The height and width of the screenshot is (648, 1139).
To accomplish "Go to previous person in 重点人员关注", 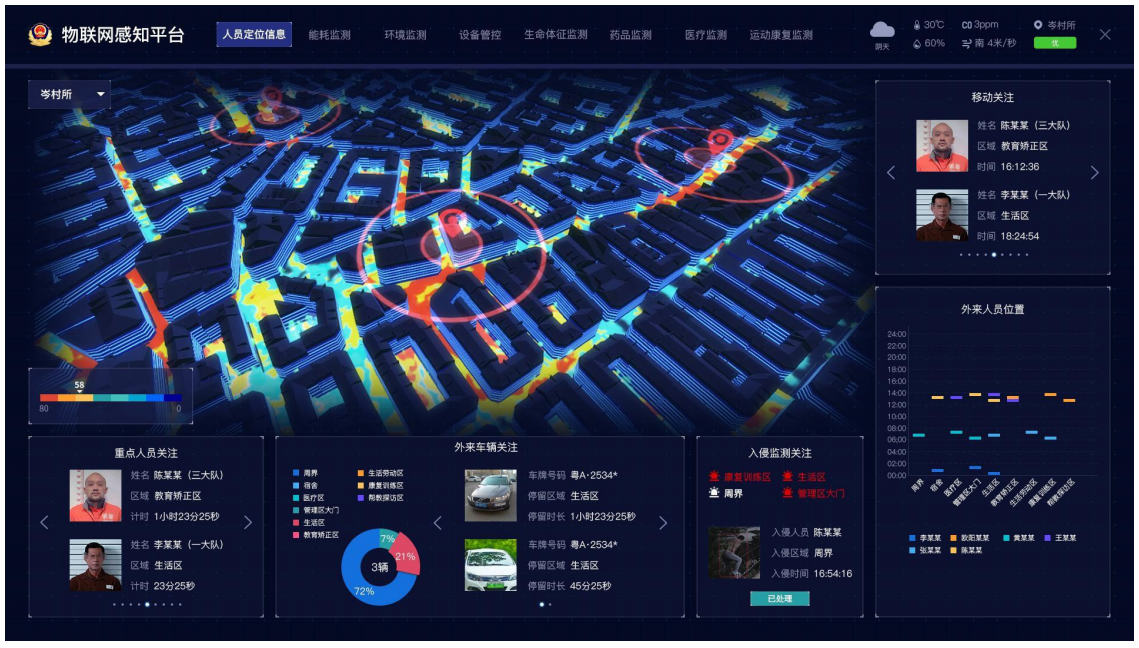I will pos(44,522).
